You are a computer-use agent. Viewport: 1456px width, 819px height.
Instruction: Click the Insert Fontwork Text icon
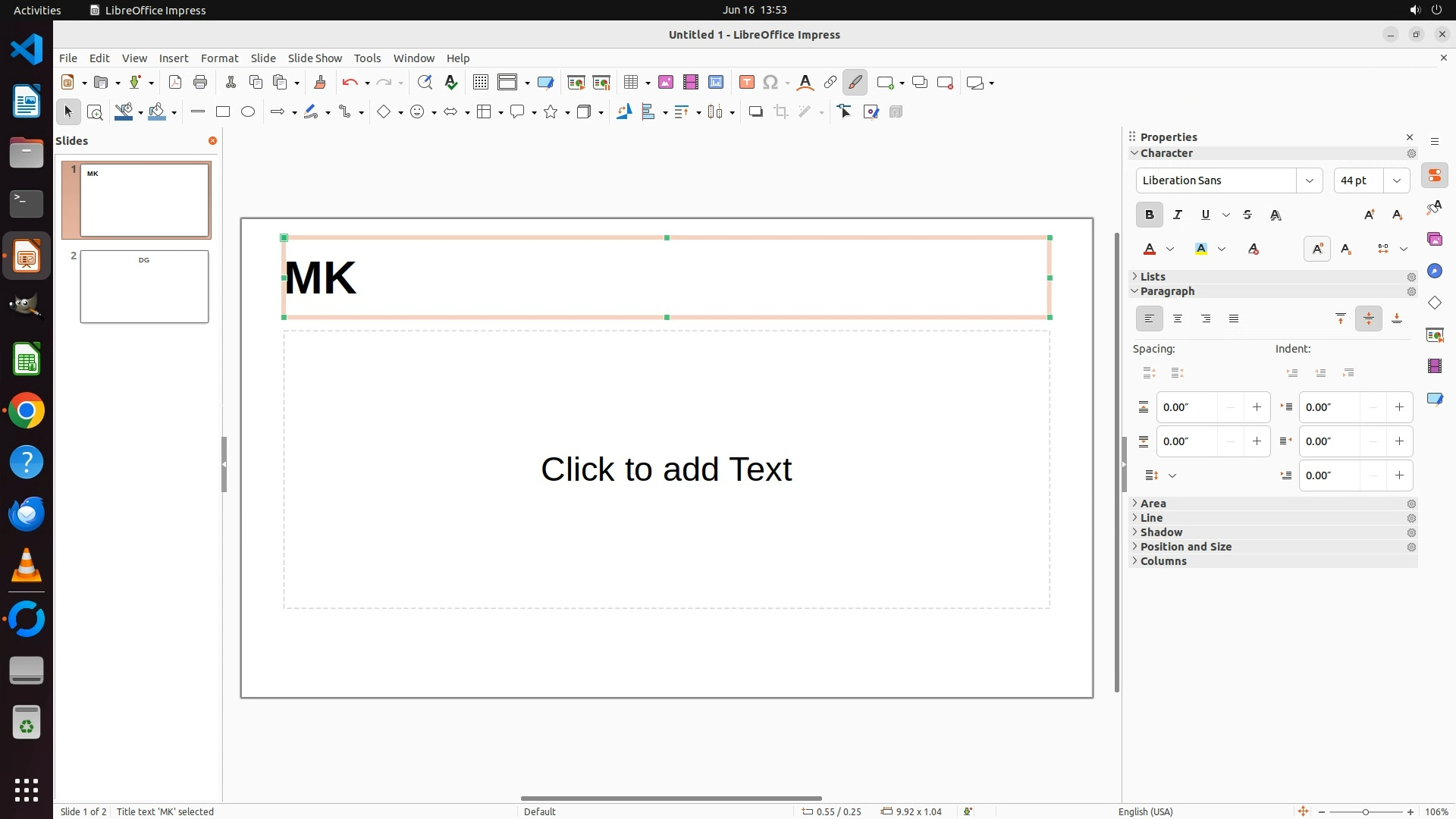(805, 83)
